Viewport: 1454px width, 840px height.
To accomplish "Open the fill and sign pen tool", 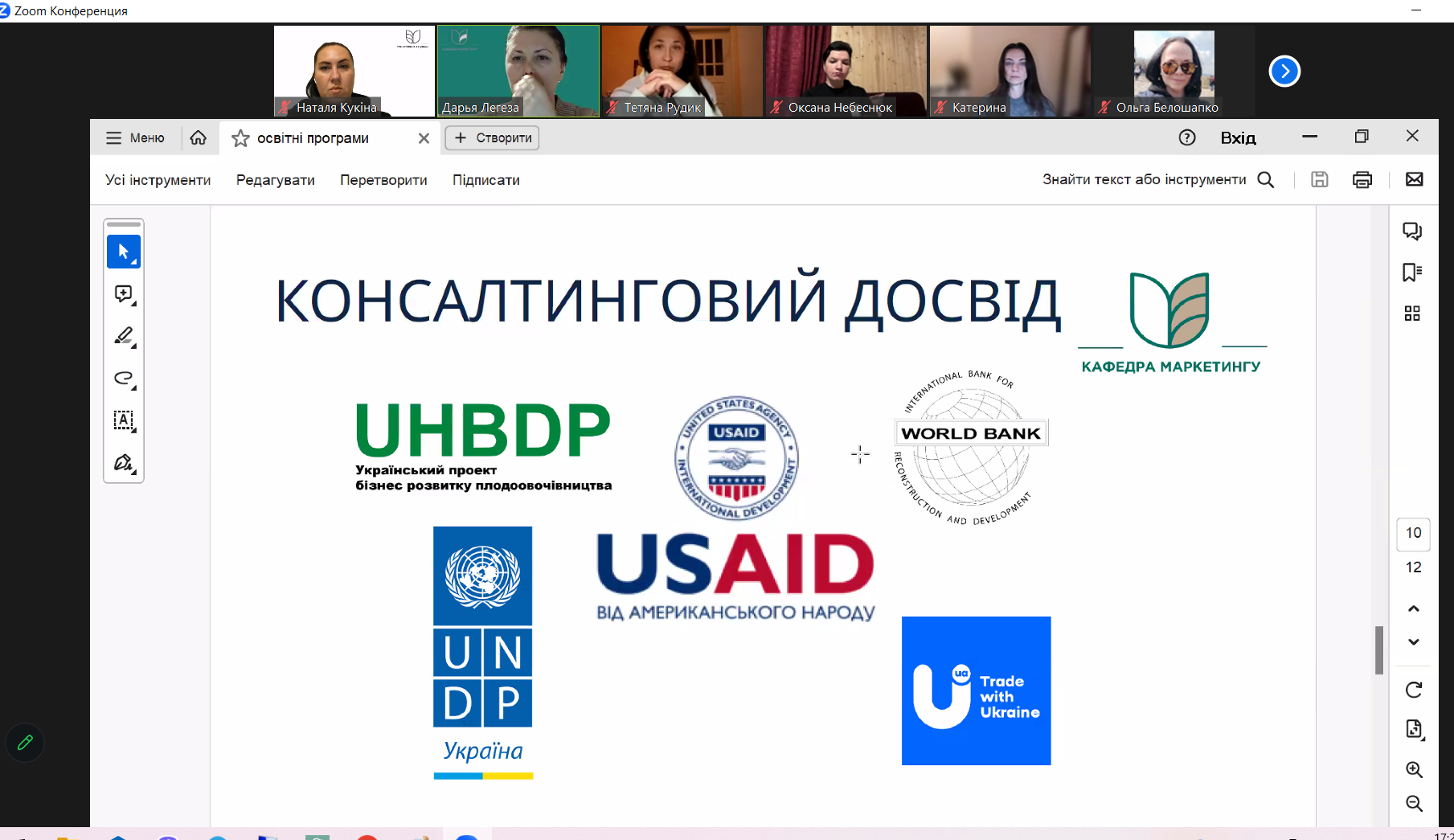I will pos(124,463).
